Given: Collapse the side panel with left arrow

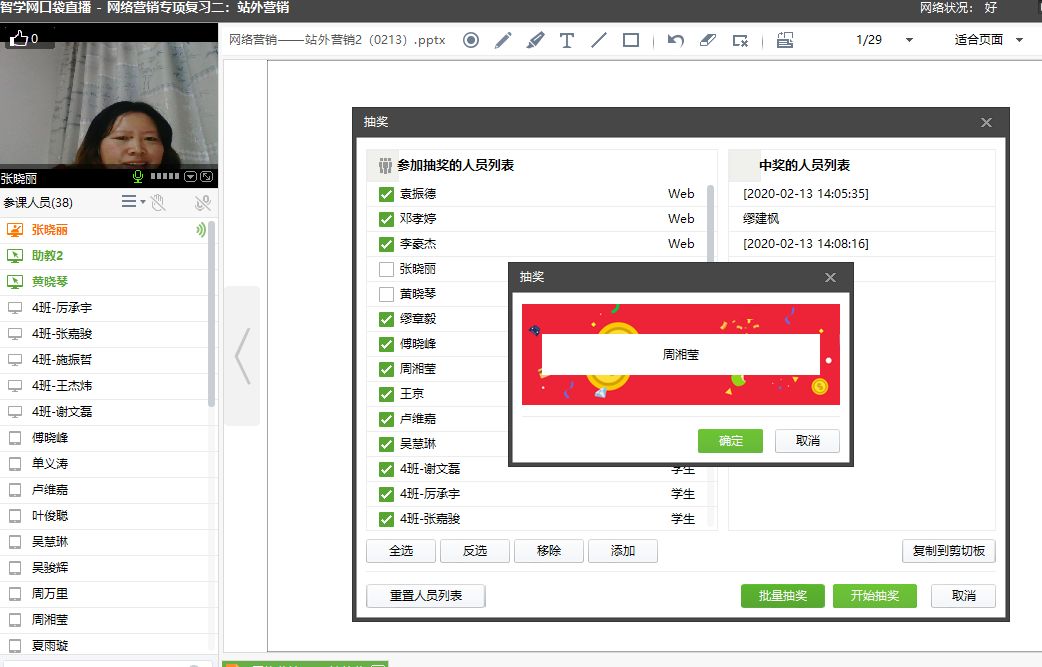Looking at the screenshot, I should (242, 356).
